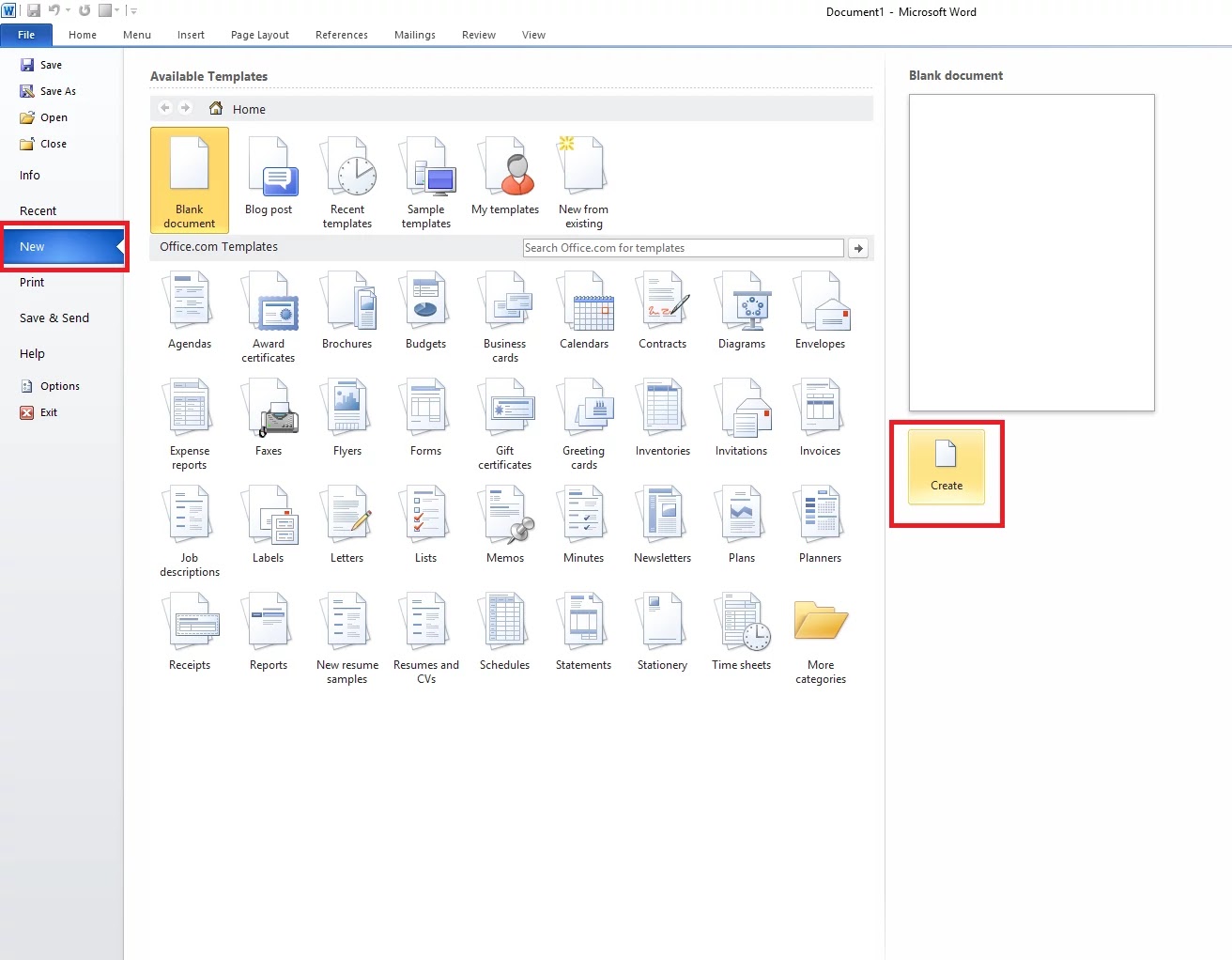Open the Agendas template category
Image resolution: width=1232 pixels, height=960 pixels.
(x=190, y=311)
